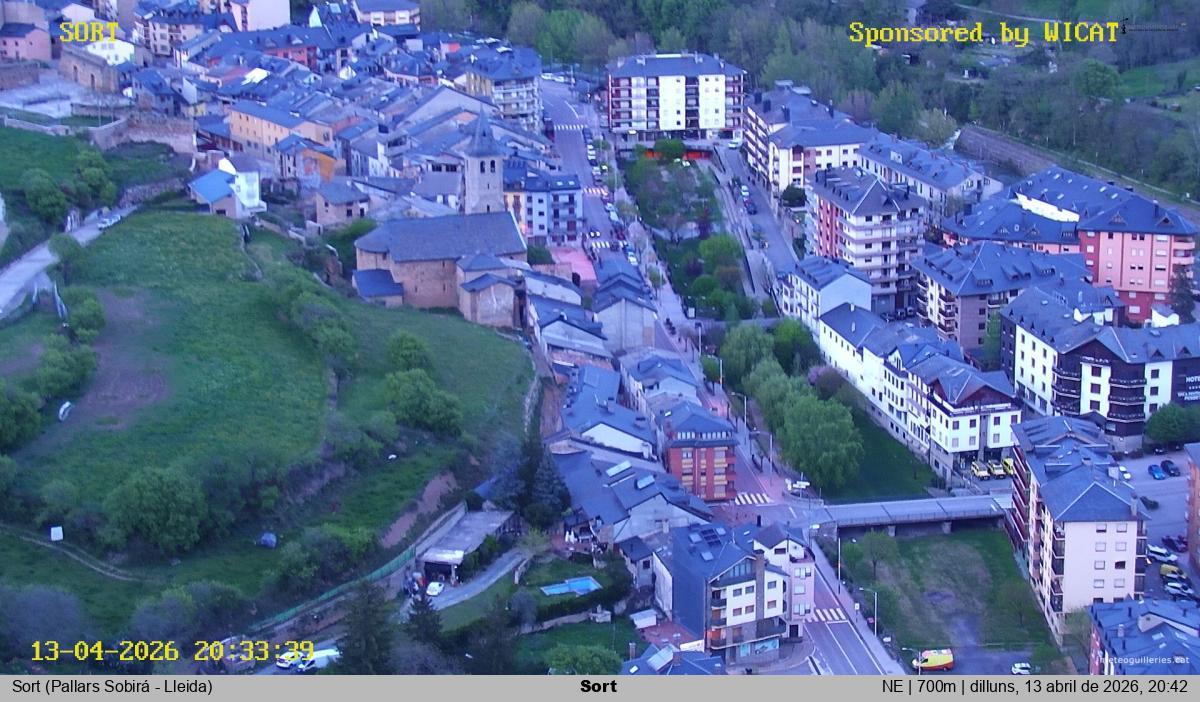1200x702 pixels.
Task: Click the white car near the yellow van
Action: [1021, 668]
